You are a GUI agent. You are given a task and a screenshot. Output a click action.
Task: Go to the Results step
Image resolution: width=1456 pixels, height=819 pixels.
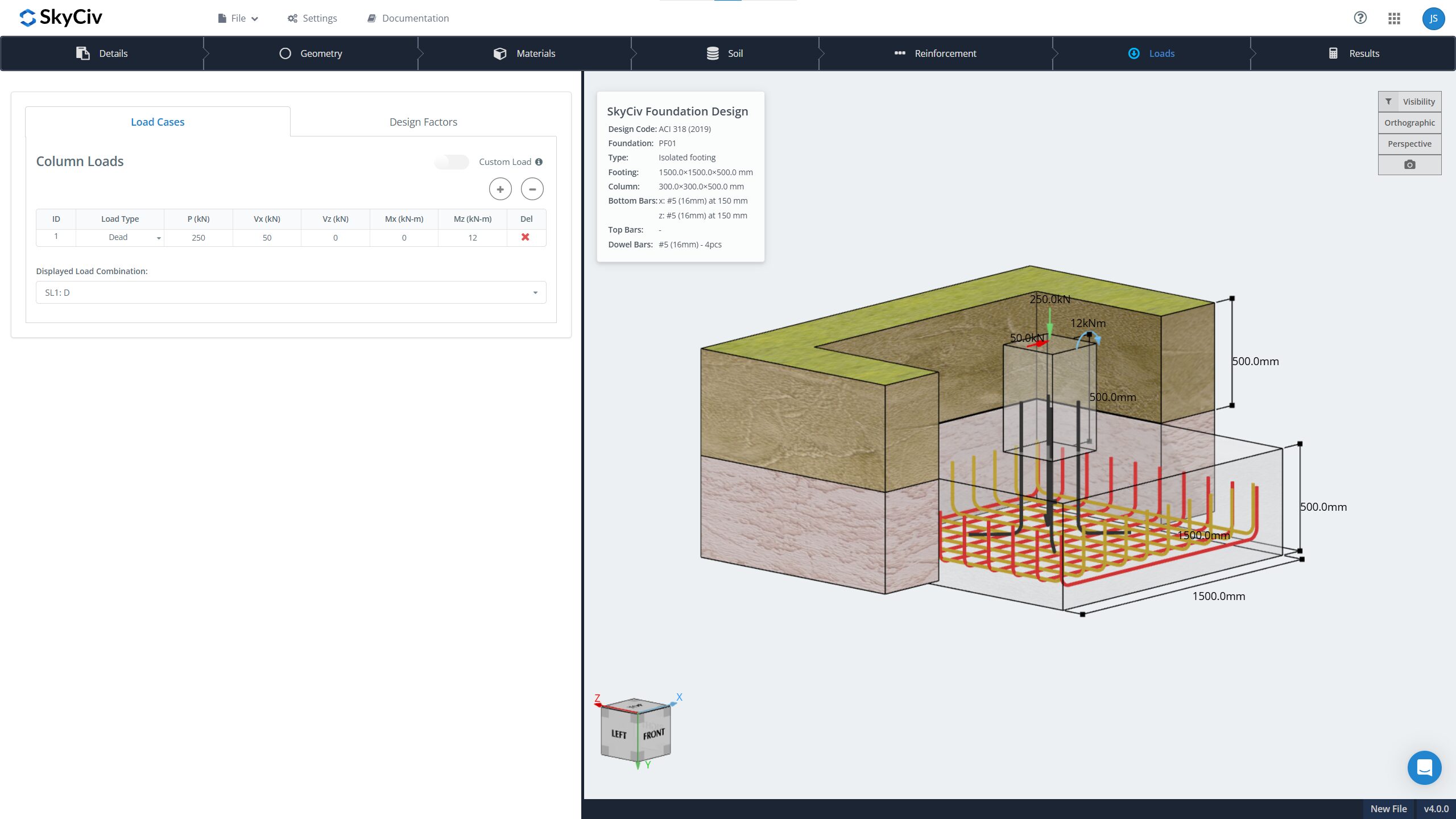click(x=1354, y=53)
